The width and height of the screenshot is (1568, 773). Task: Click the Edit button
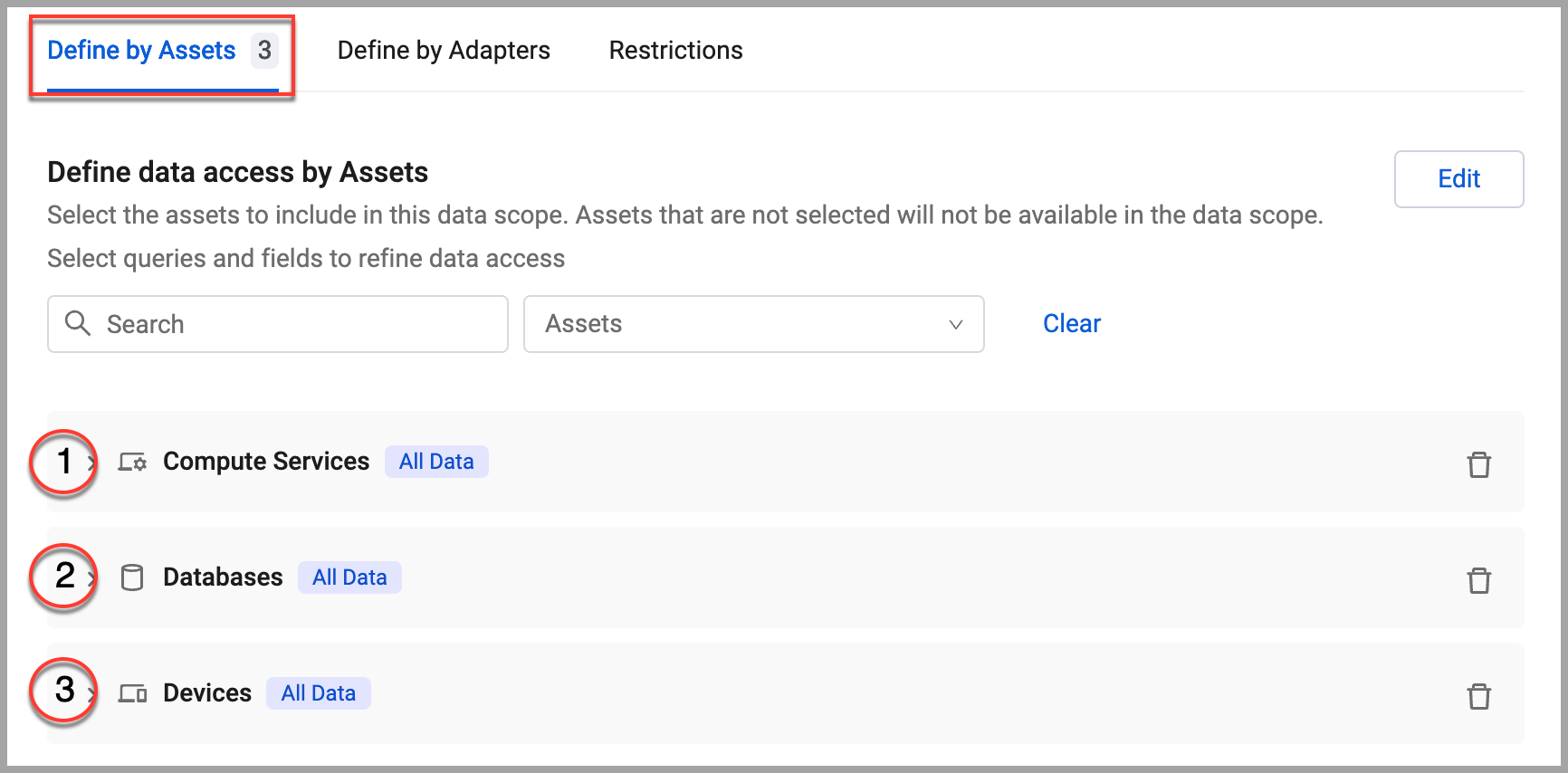pos(1458,179)
